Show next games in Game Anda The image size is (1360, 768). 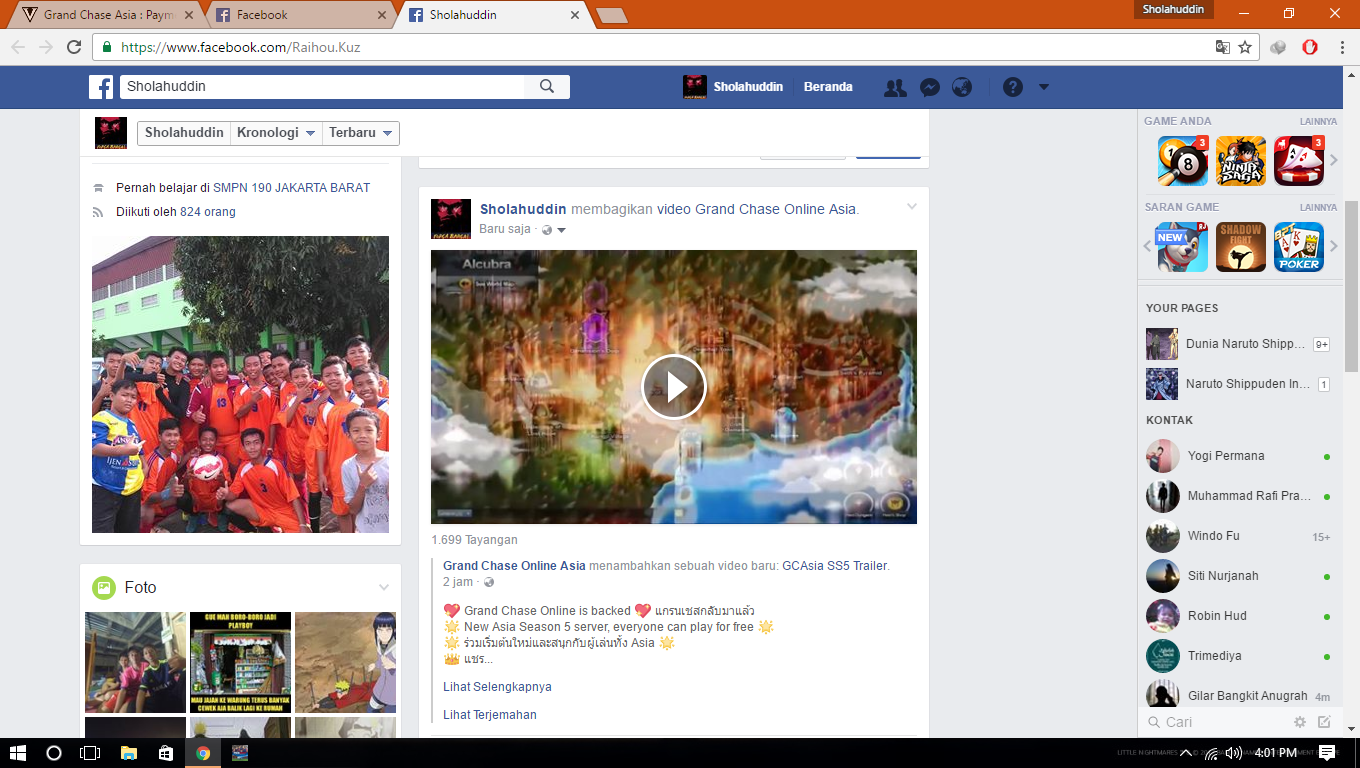click(x=1334, y=160)
